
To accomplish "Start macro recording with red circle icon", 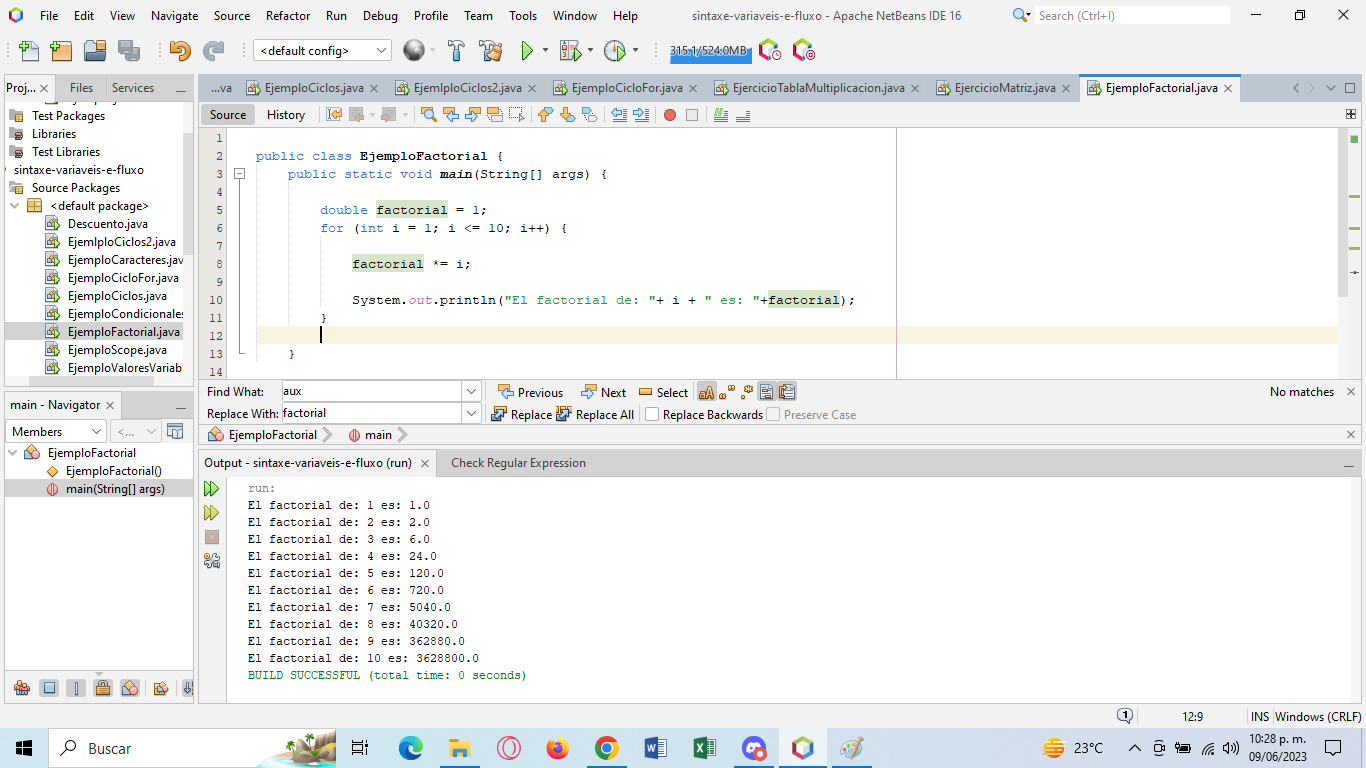I will coord(670,115).
